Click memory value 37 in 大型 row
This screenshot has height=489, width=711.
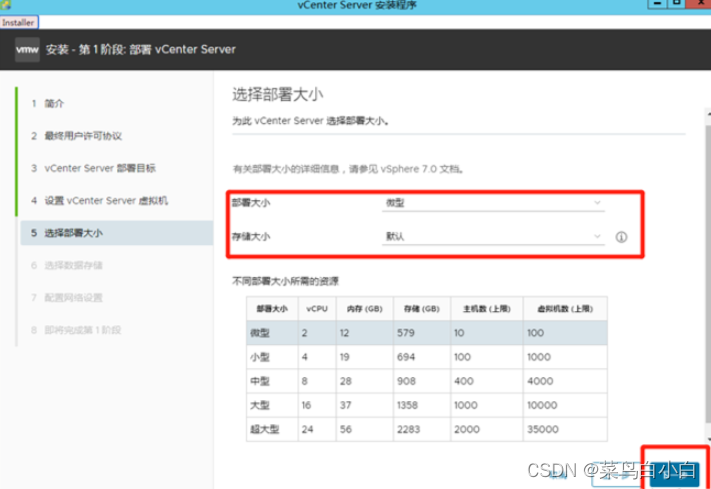[x=346, y=405]
